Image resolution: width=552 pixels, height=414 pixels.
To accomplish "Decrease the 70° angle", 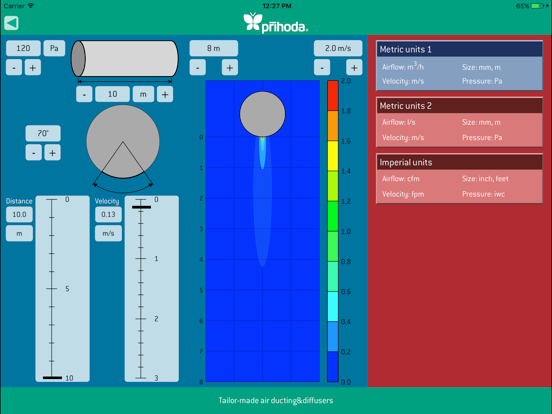I will click(x=34, y=153).
